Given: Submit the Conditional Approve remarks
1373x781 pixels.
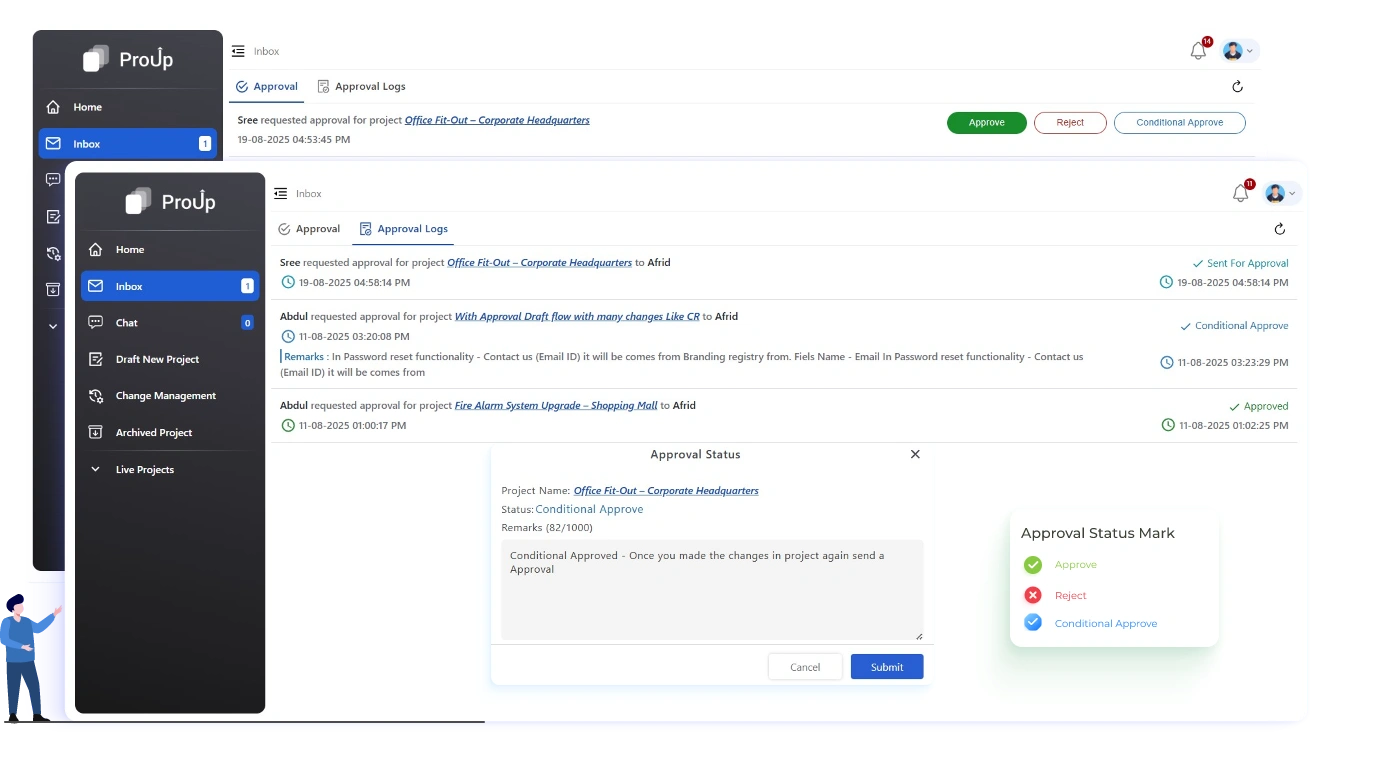Looking at the screenshot, I should coord(886,666).
